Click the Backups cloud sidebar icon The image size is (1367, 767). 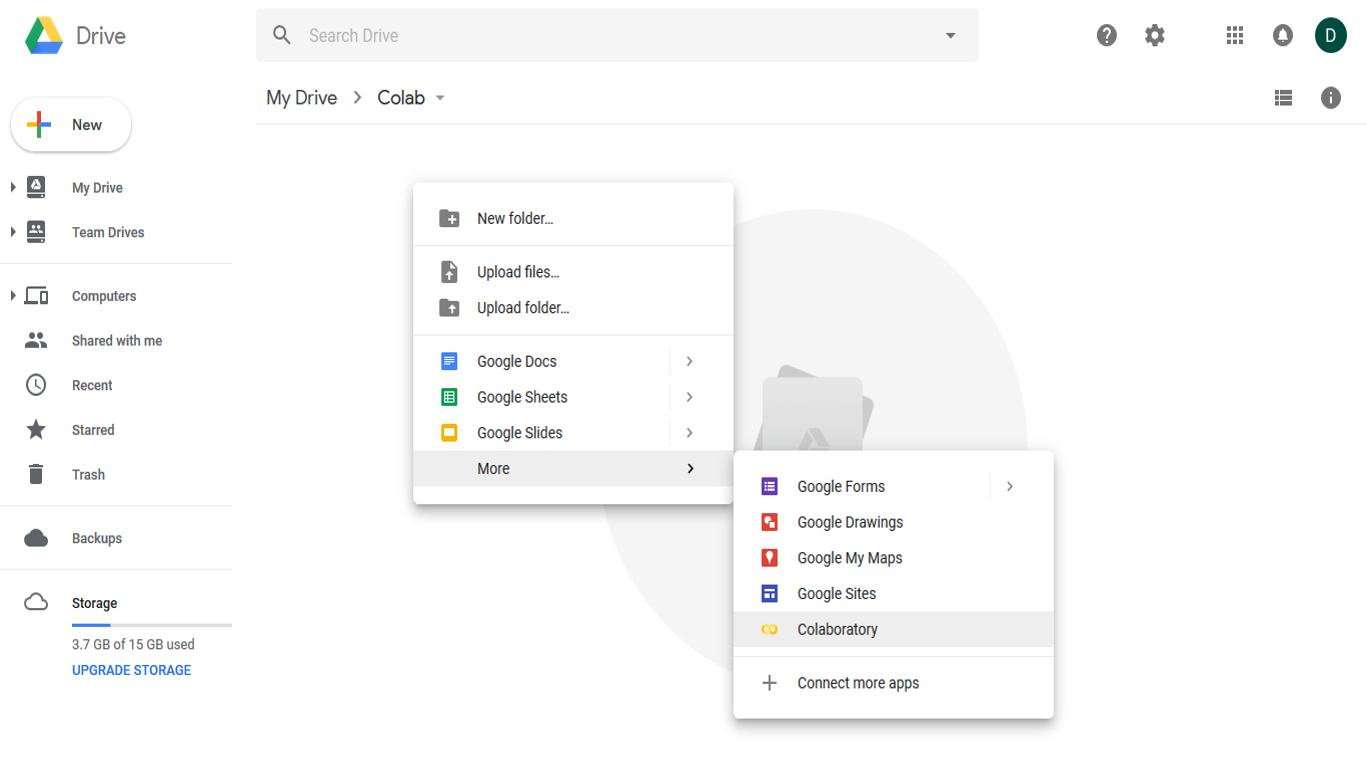pos(36,538)
